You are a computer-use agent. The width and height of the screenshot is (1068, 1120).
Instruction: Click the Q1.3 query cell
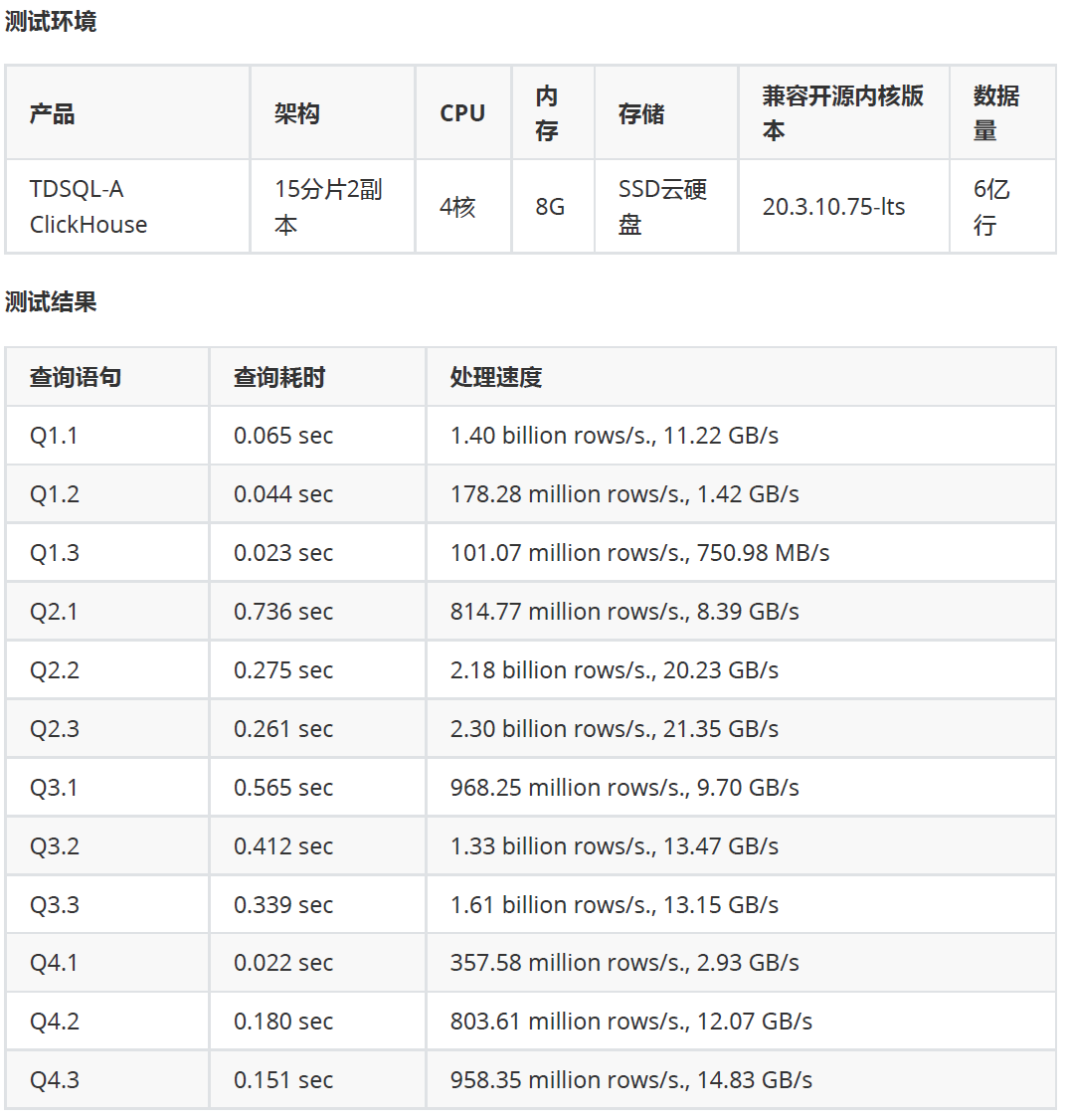pyautogui.click(x=107, y=553)
